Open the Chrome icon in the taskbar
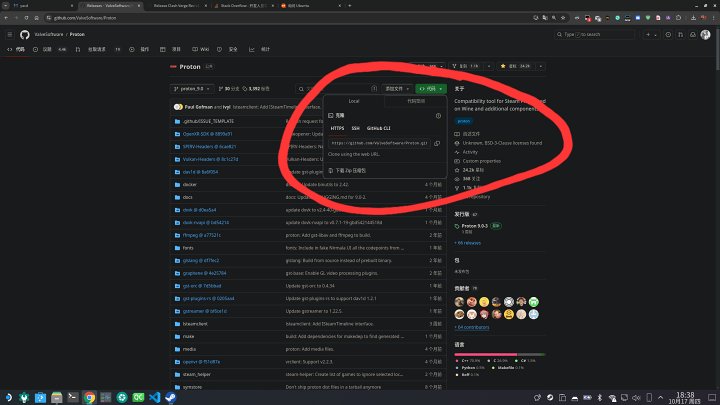Viewport: 720px width, 405px height. point(90,396)
